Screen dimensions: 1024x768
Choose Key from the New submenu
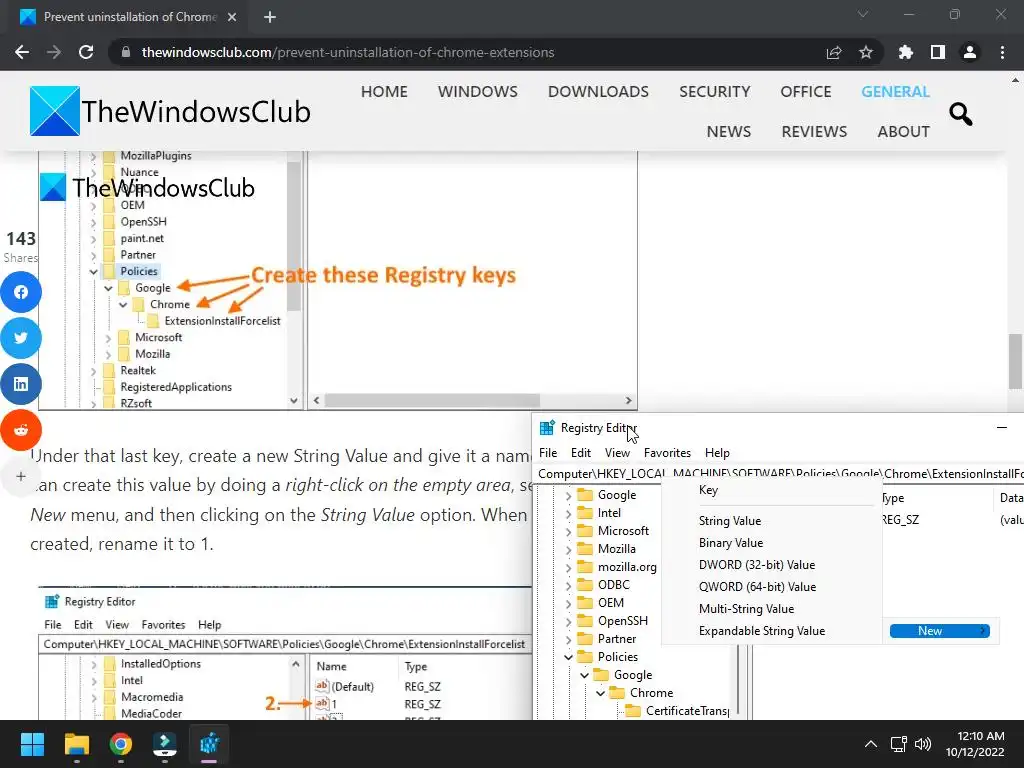point(708,490)
